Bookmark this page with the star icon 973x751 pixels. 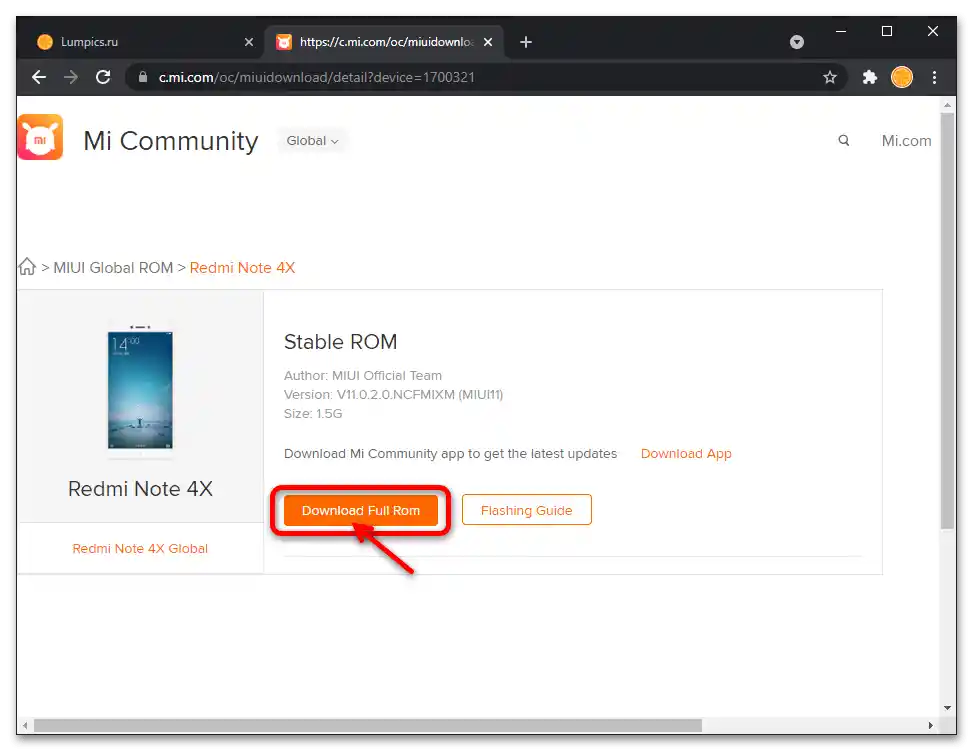click(830, 77)
